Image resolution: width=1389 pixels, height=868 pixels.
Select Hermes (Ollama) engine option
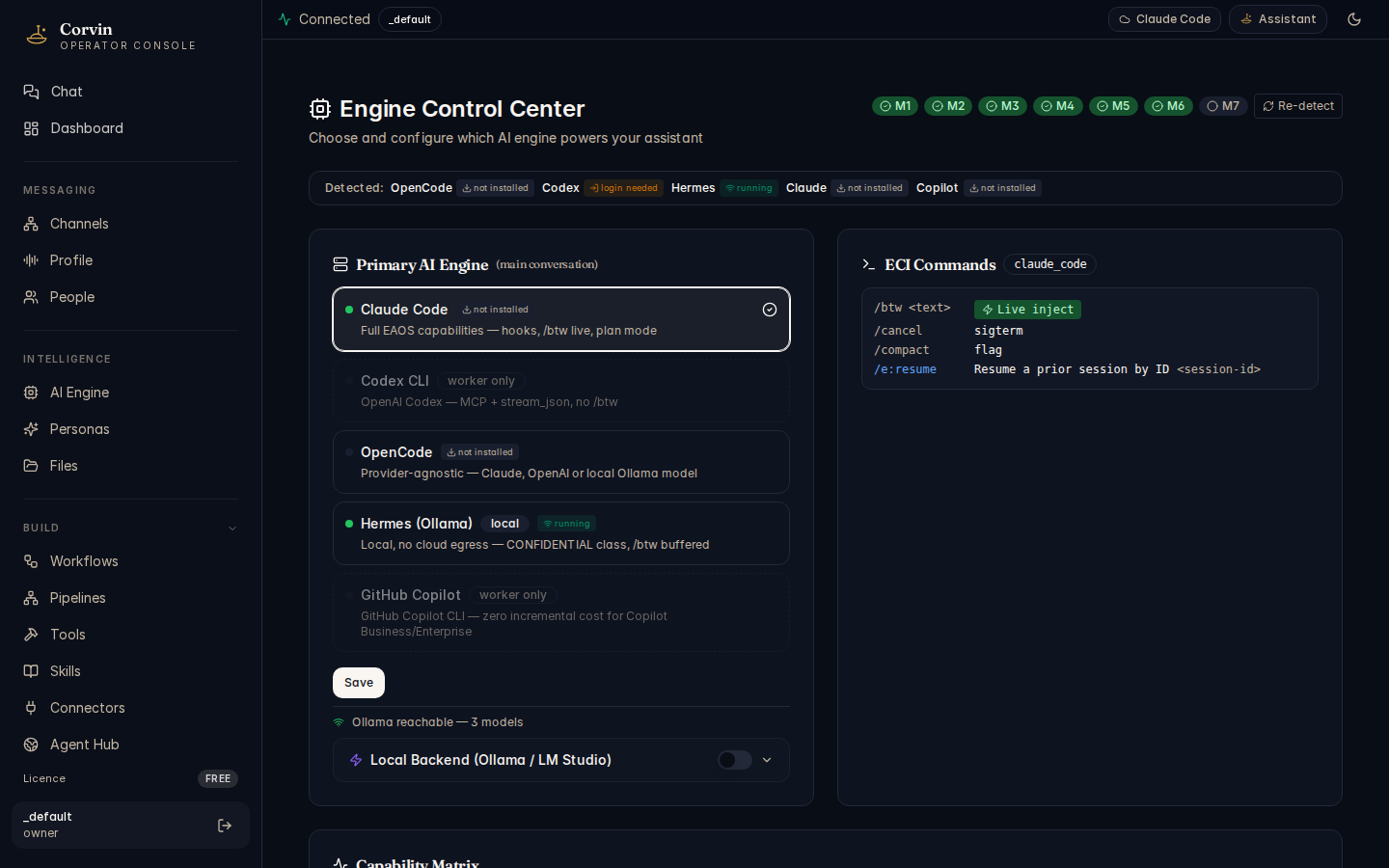pos(561,533)
